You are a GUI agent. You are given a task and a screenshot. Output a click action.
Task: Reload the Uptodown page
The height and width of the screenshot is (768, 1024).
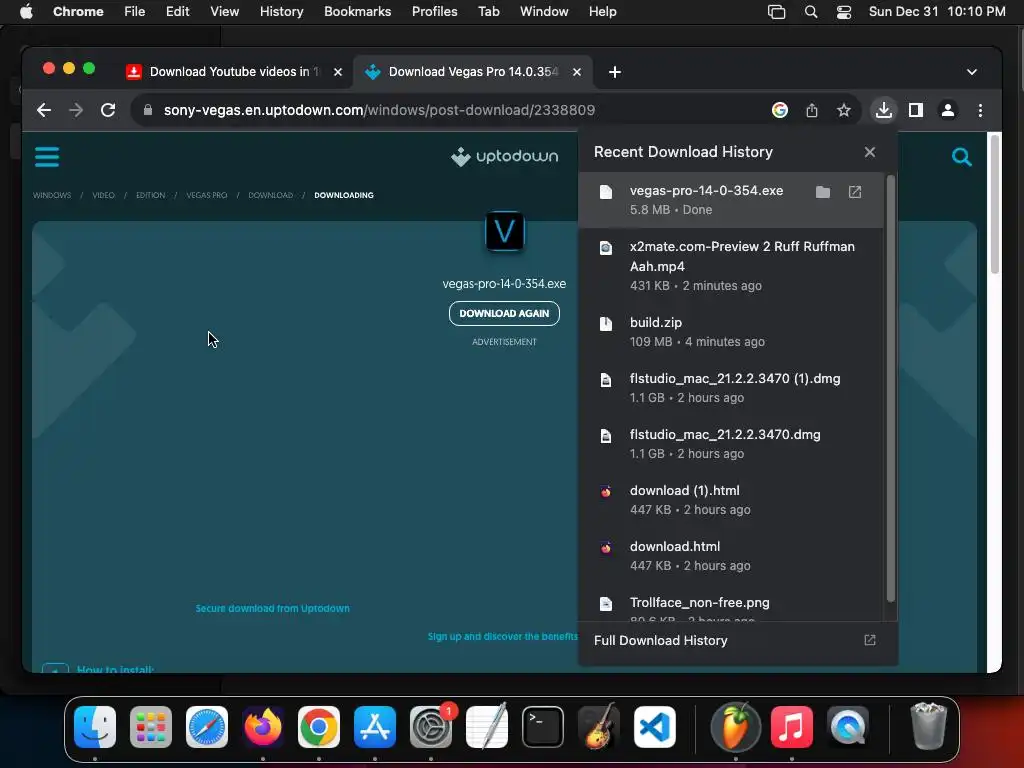point(108,110)
